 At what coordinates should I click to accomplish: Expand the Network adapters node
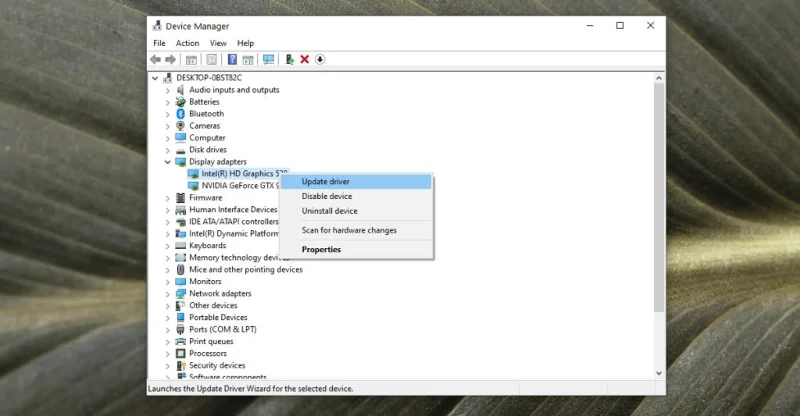pyautogui.click(x=167, y=293)
